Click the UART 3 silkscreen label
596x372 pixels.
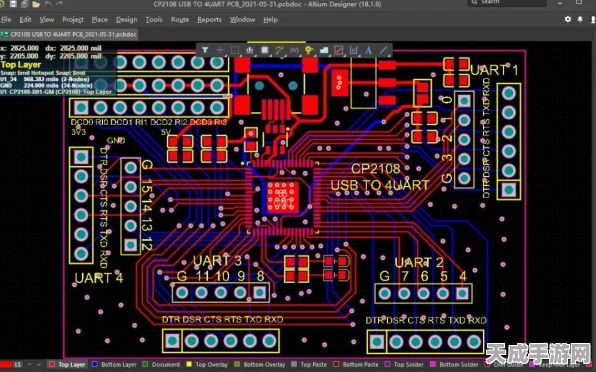pyautogui.click(x=217, y=261)
